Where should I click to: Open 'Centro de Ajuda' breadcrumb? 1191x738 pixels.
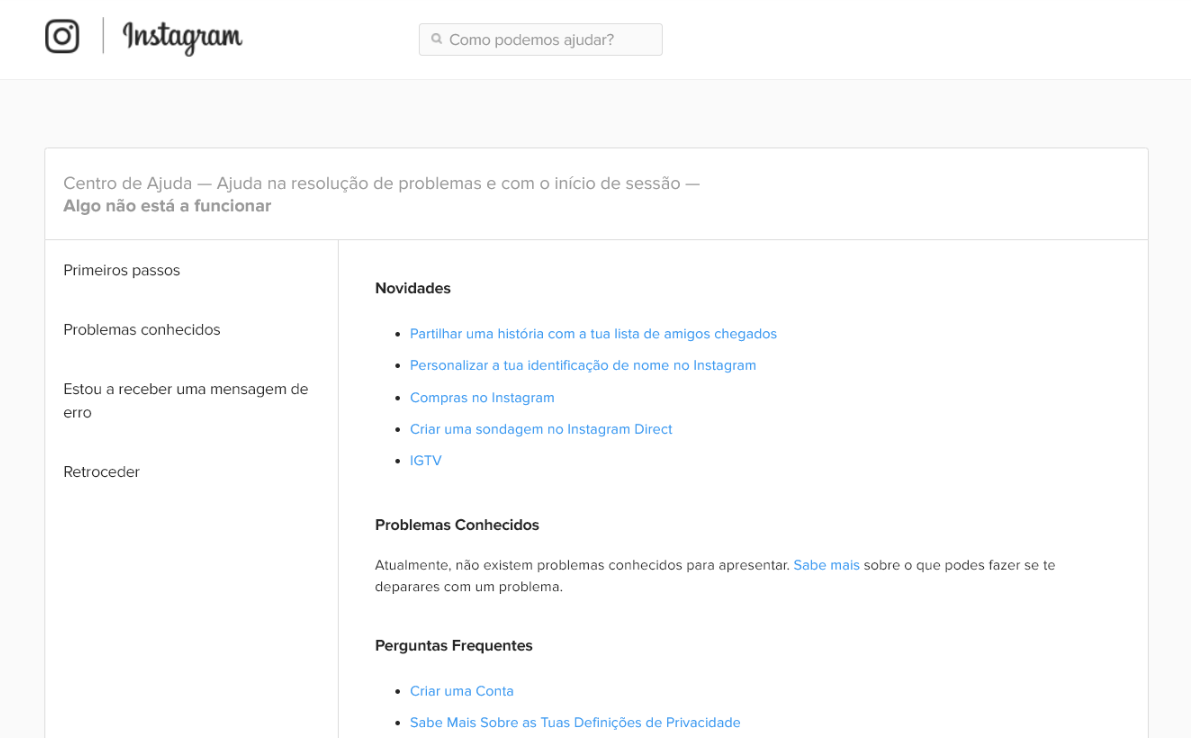[x=128, y=183]
